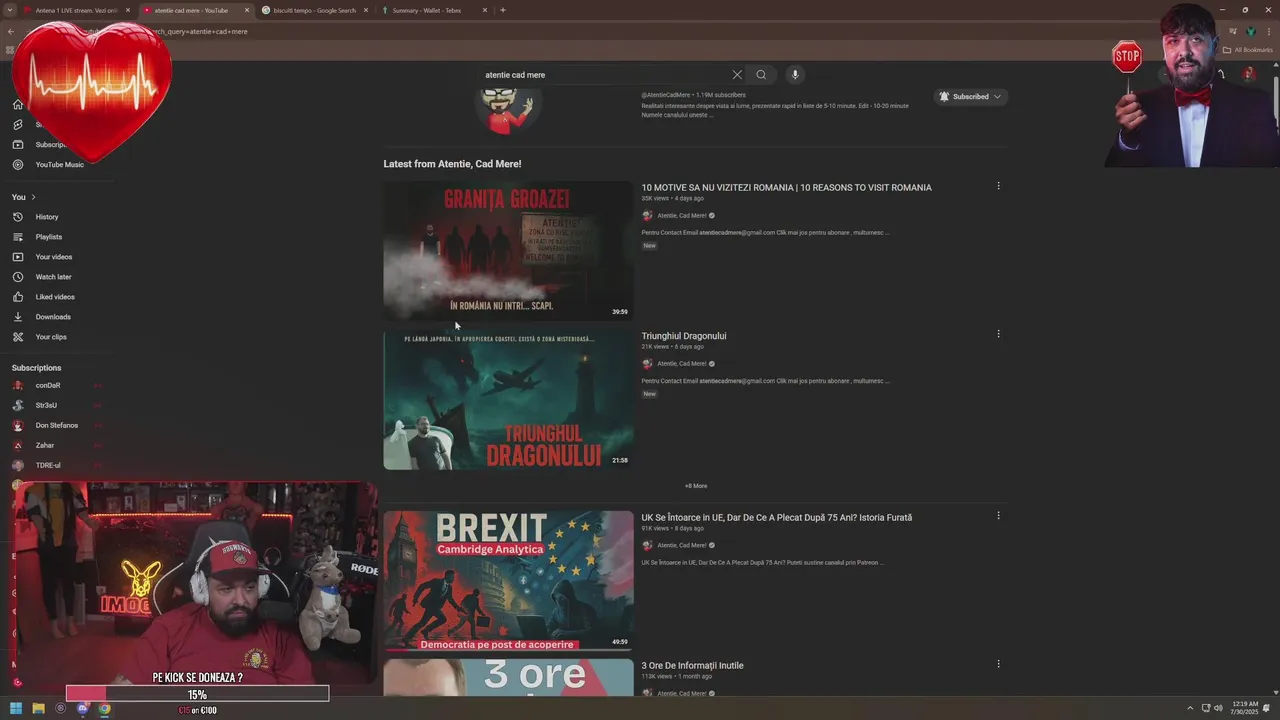Open Chrome tab search dropdown arrow
The height and width of the screenshot is (720, 1280).
point(10,10)
